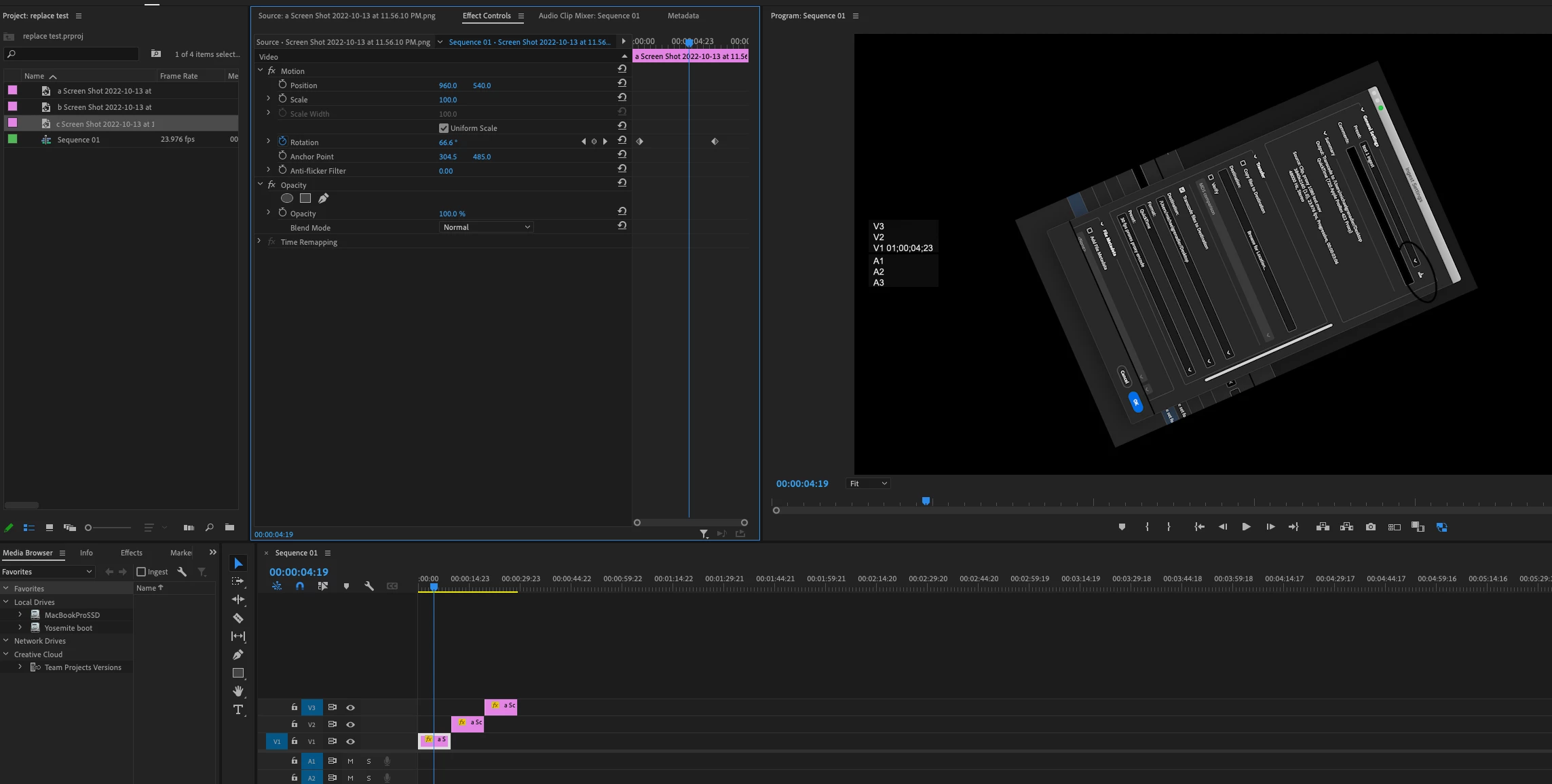Image resolution: width=1552 pixels, height=784 pixels.
Task: Create ellipse mask under Opacity
Action: click(287, 198)
